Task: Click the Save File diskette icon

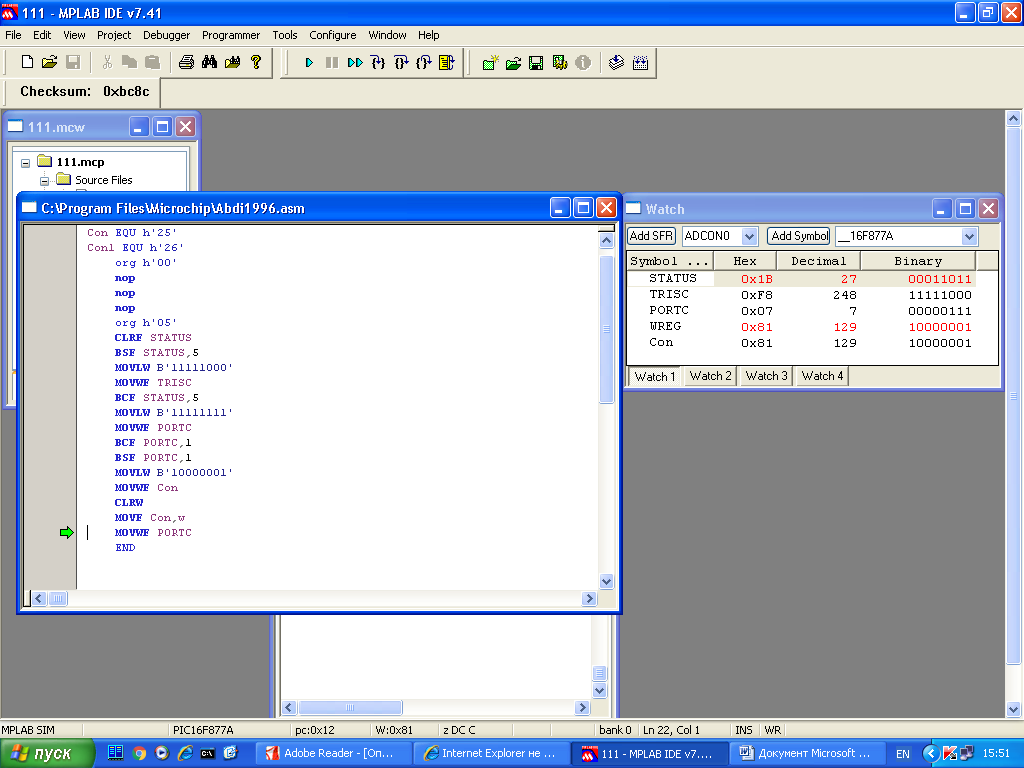Action: point(73,62)
